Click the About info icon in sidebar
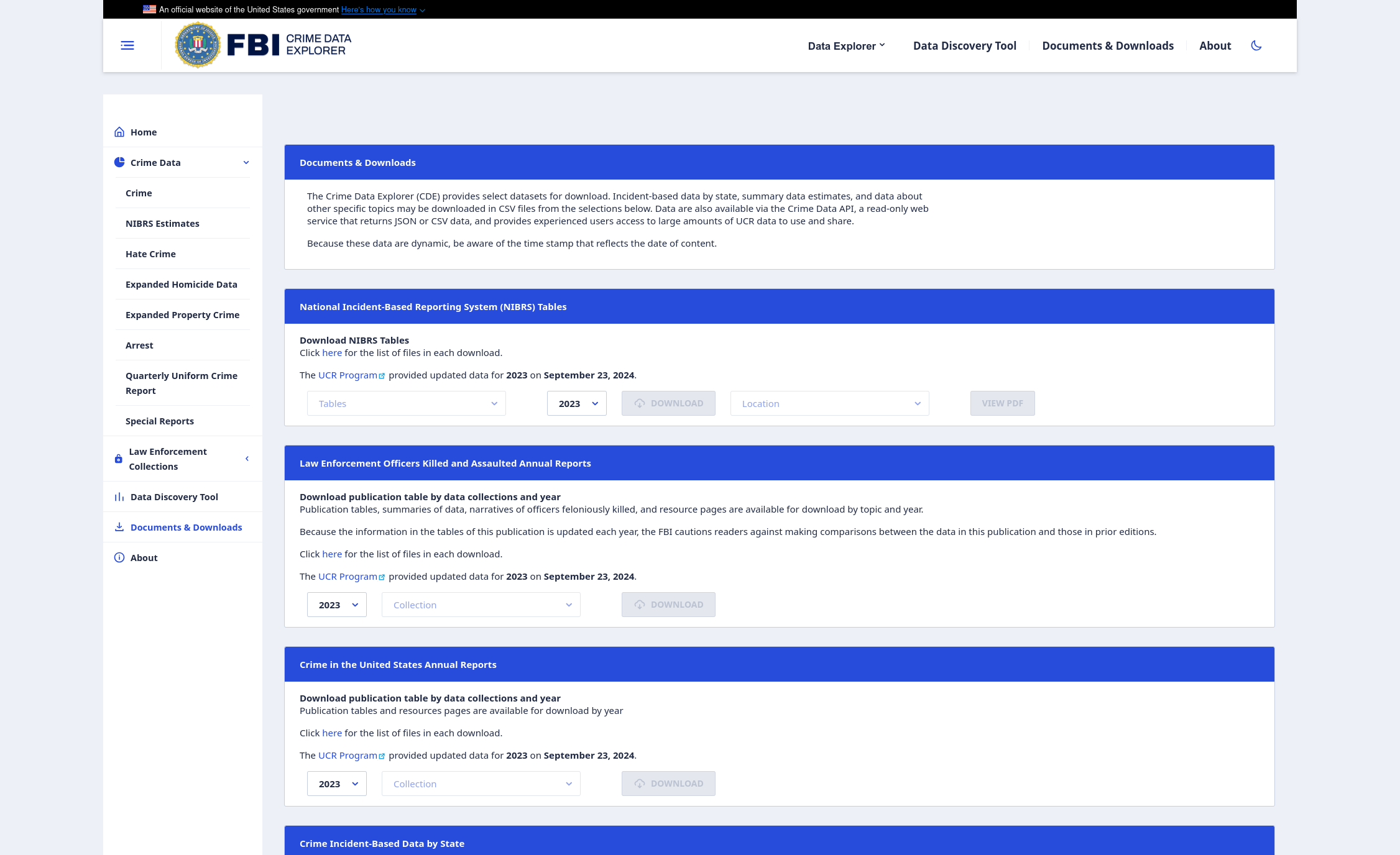 [x=119, y=557]
